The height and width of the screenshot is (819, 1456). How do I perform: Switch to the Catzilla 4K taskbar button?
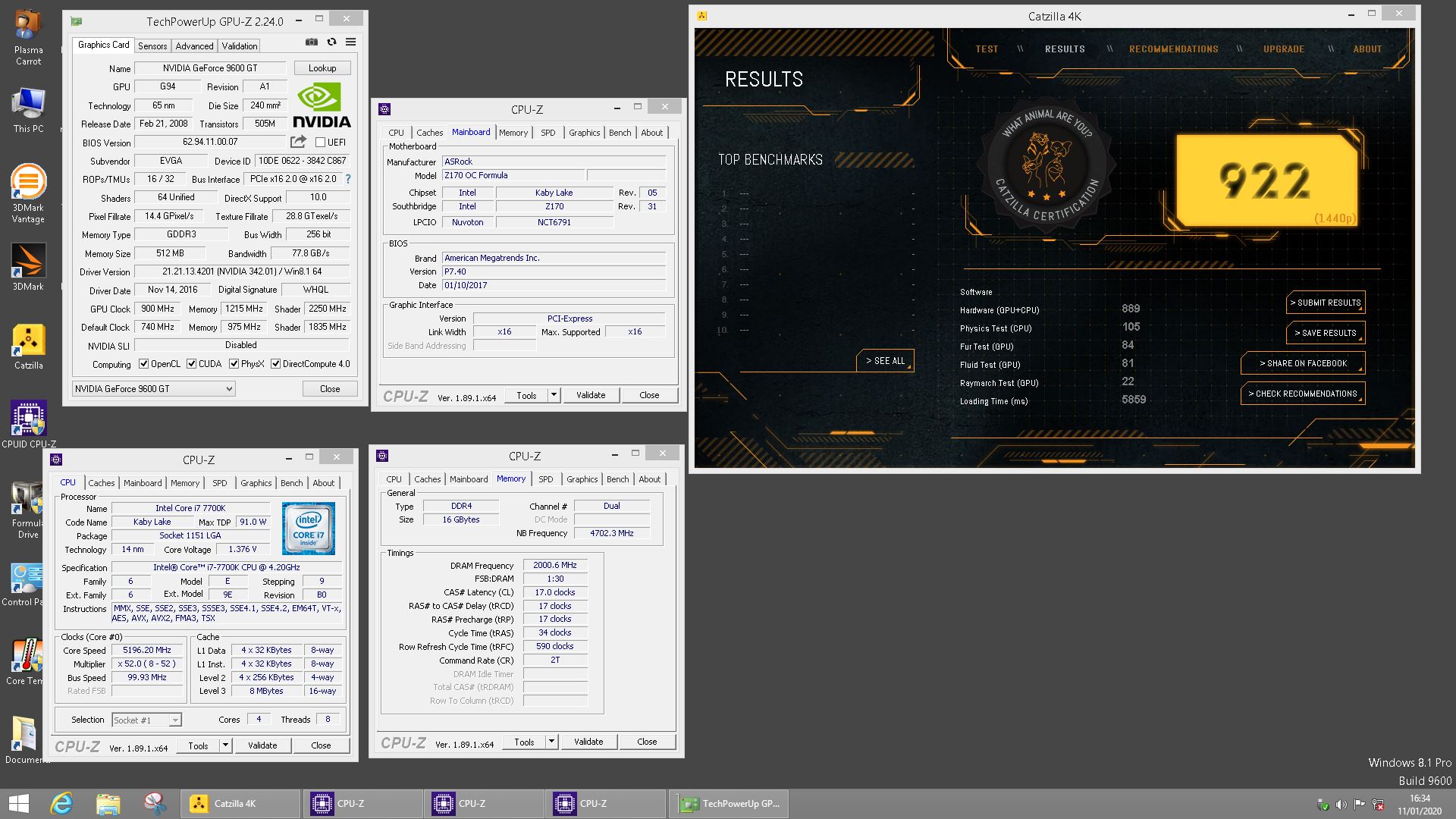pos(240,804)
